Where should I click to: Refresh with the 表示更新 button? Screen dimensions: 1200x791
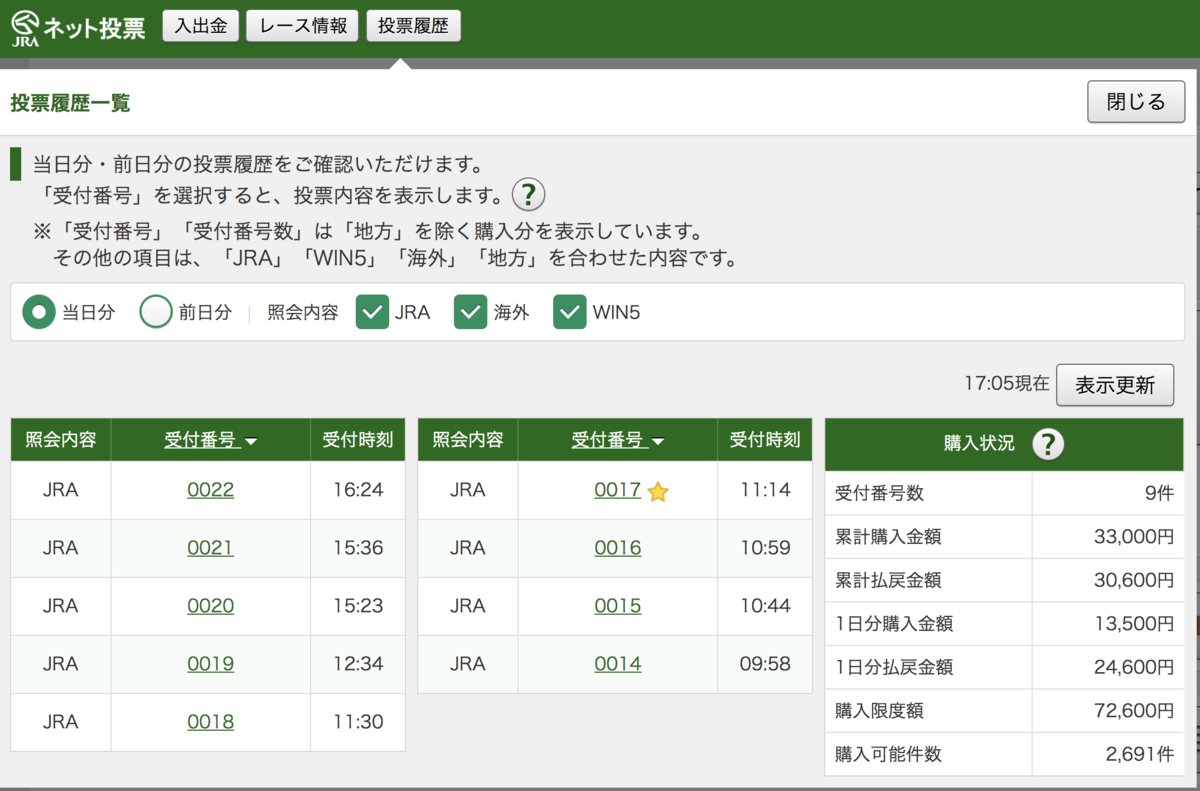coord(1115,385)
